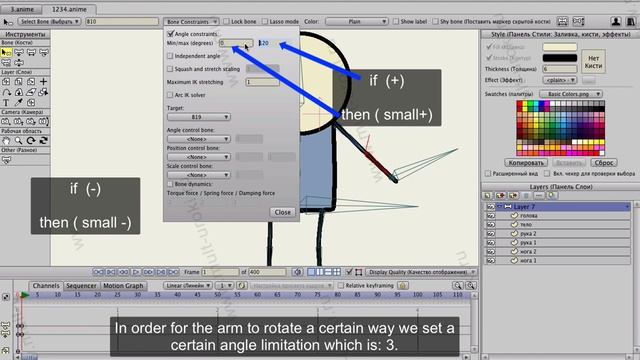640x360 pixels.
Task: Select the Rotate Layer Z curved-arrow tool
Action: 6,93
